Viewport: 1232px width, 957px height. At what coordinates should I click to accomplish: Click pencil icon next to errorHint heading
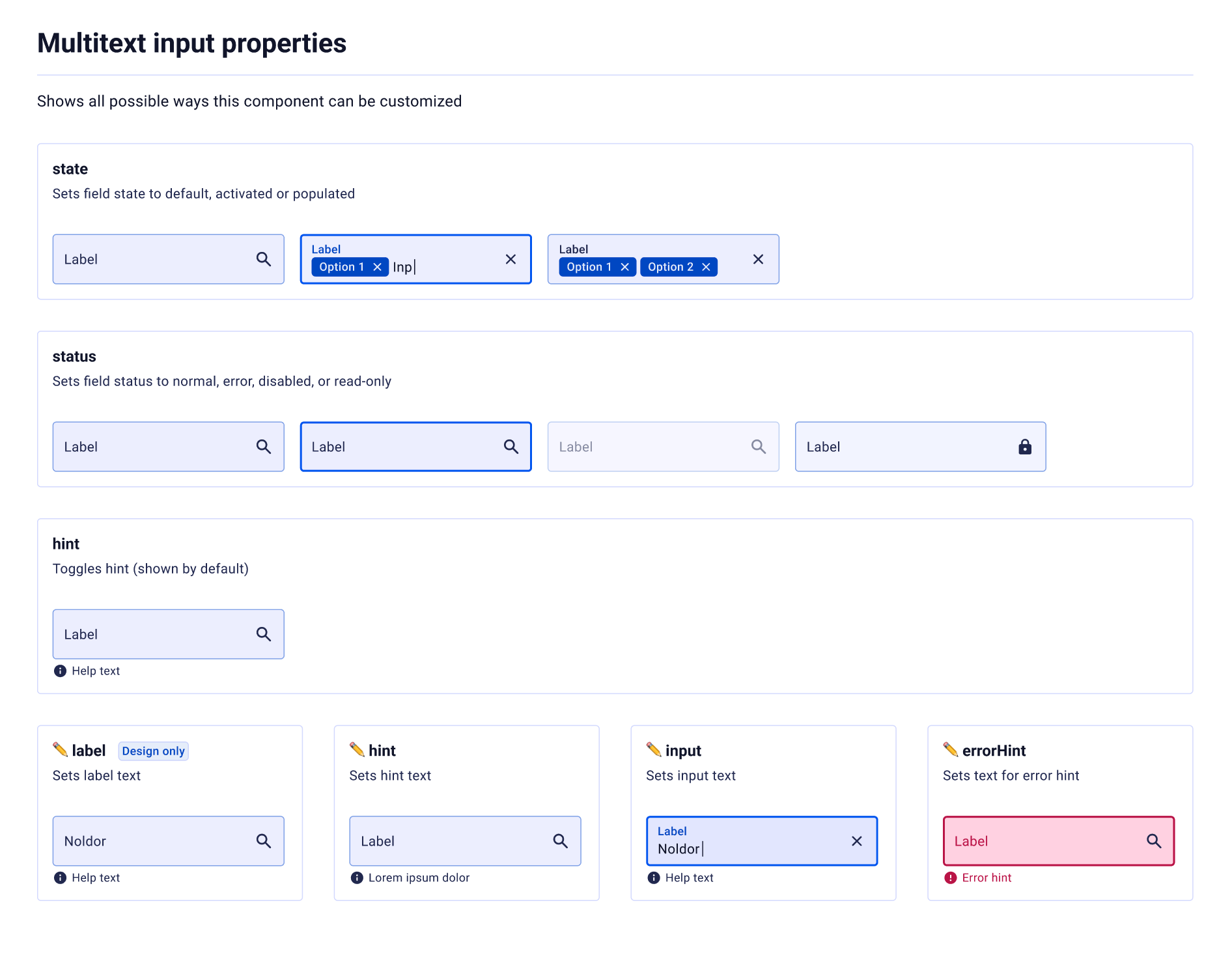coord(951,750)
